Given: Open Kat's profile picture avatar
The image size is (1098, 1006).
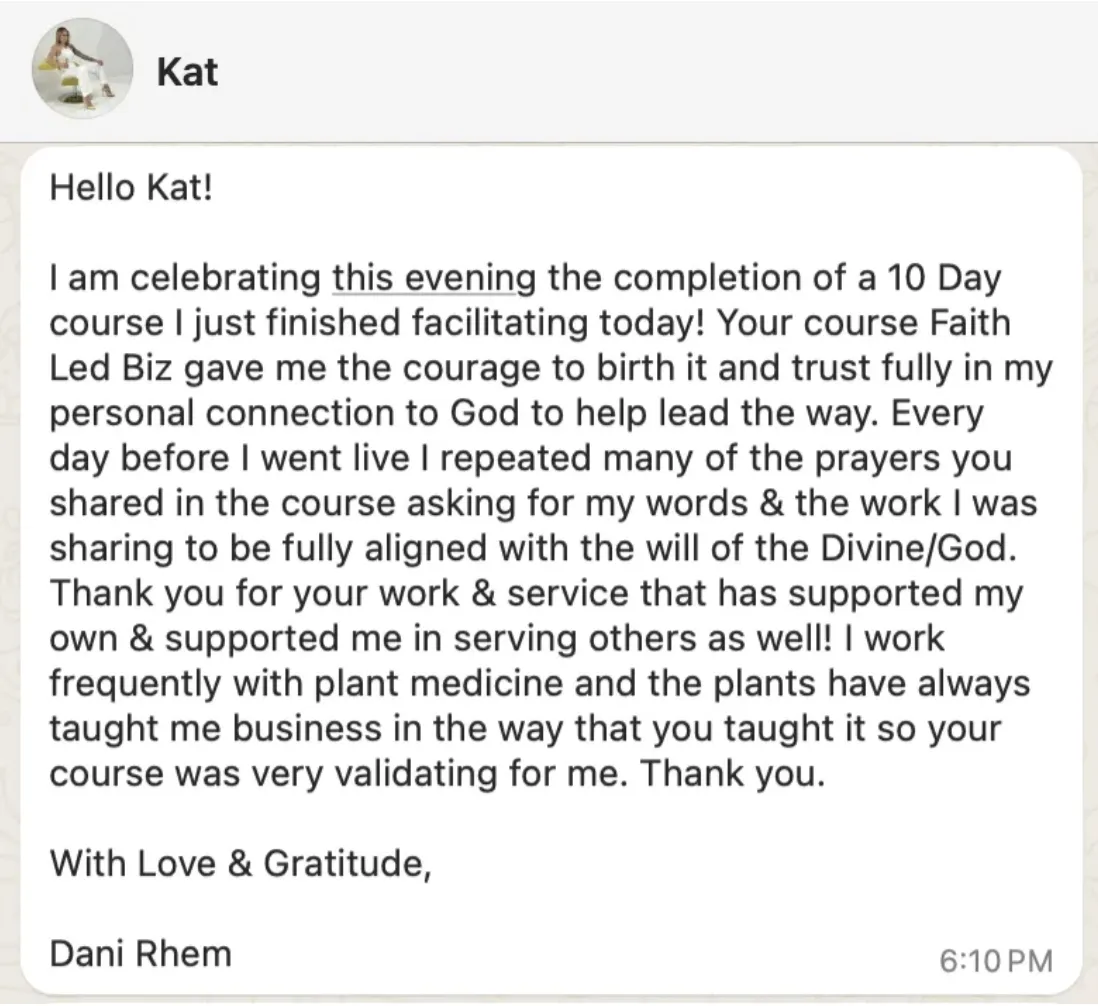Looking at the screenshot, I should 82,69.
